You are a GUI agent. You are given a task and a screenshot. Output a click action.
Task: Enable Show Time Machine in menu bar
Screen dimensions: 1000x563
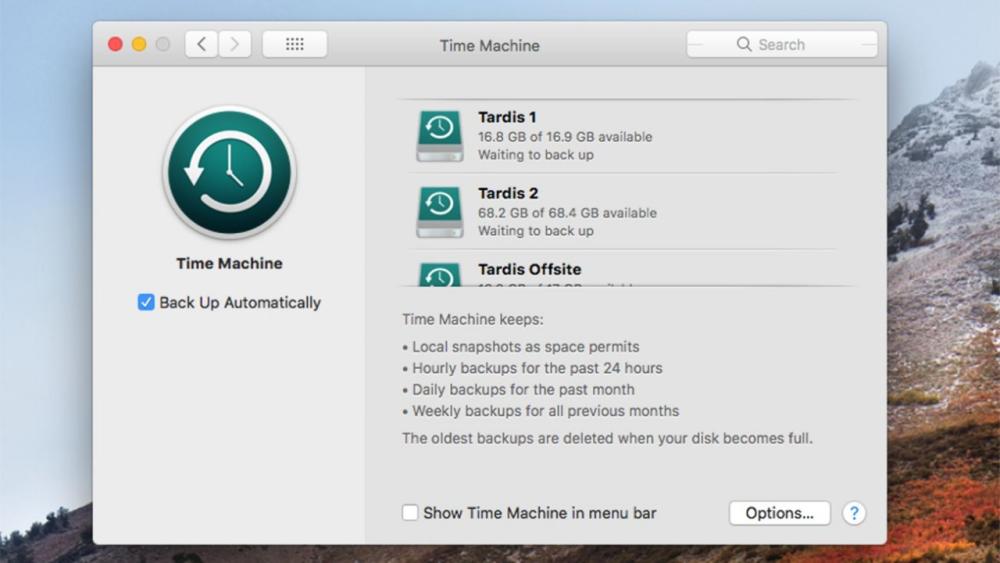pyautogui.click(x=410, y=513)
